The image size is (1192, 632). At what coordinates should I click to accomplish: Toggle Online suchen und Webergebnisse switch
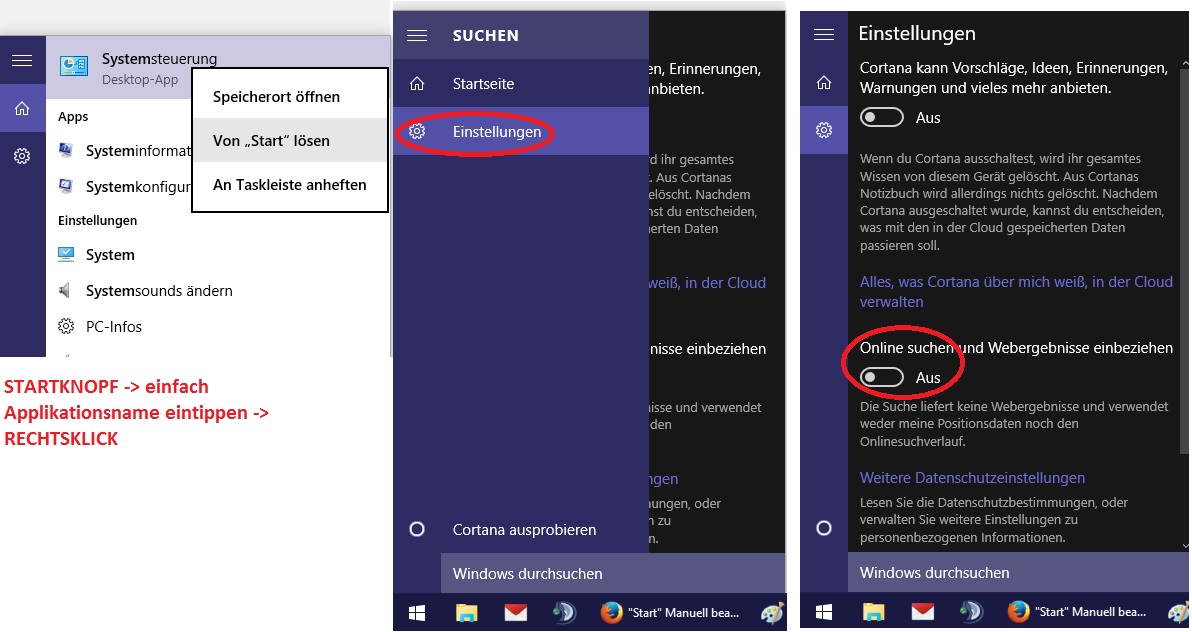(x=882, y=377)
